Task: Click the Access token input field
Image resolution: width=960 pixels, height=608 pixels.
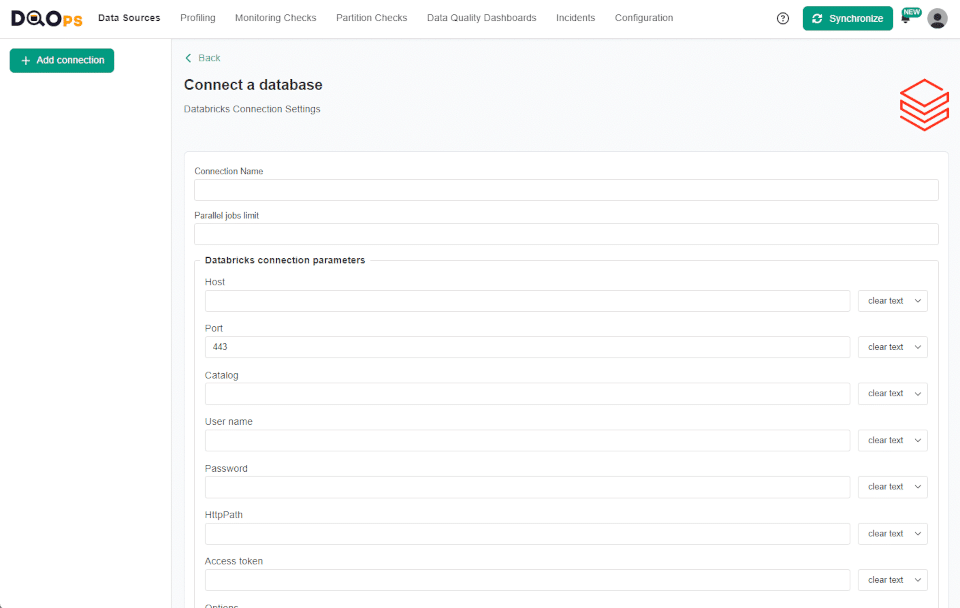Action: (x=527, y=580)
